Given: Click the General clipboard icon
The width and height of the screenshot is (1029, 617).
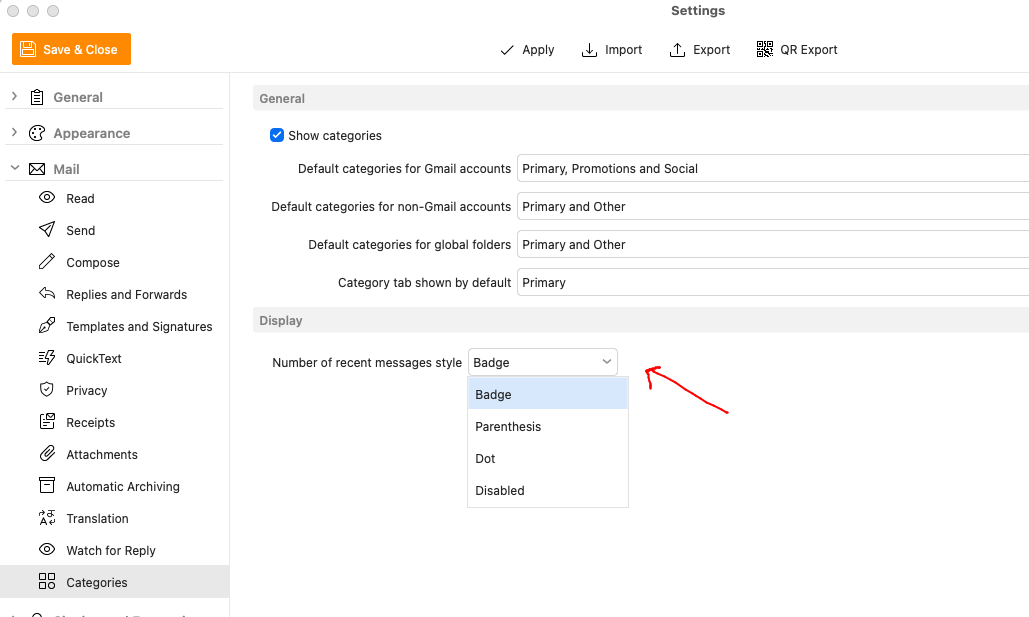Looking at the screenshot, I should (x=37, y=97).
